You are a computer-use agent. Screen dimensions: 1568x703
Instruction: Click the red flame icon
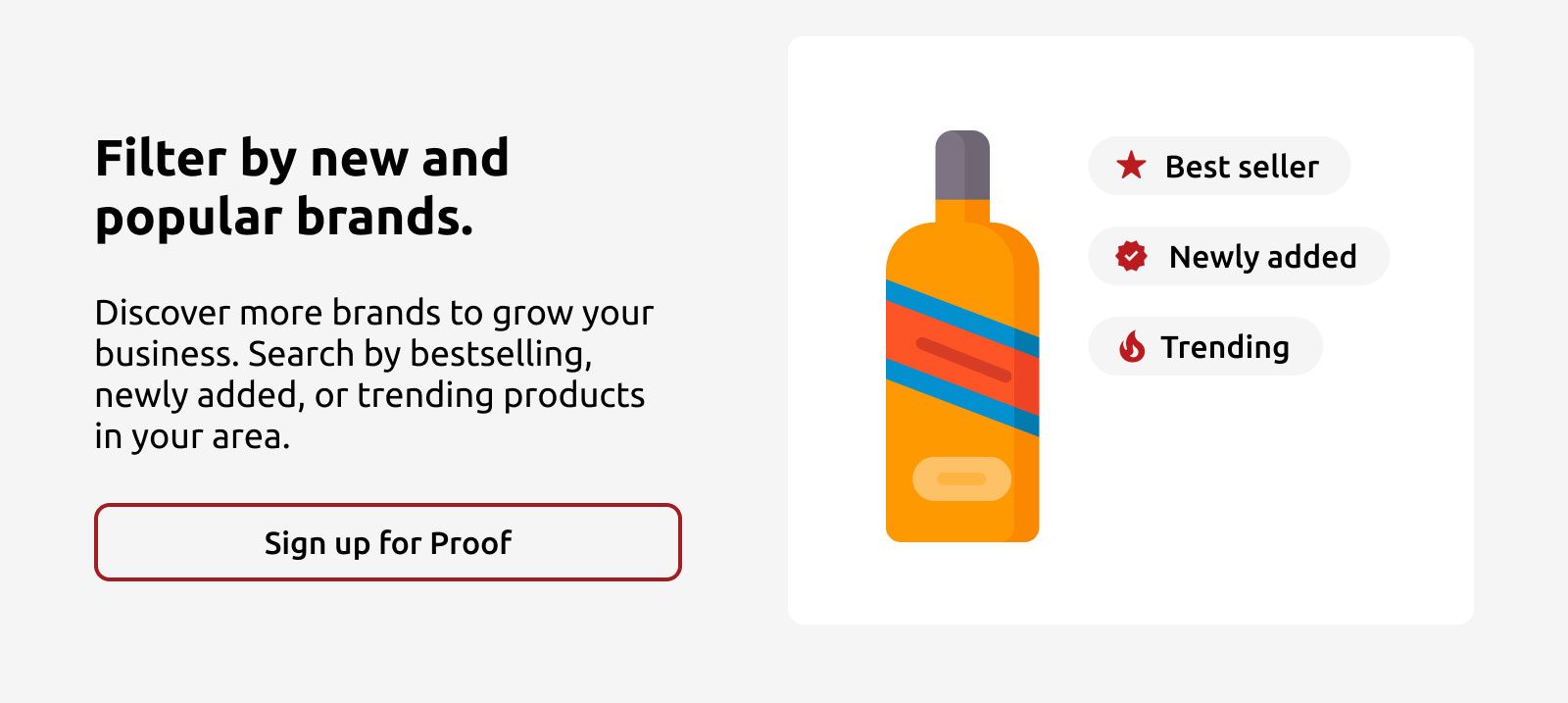click(1132, 346)
